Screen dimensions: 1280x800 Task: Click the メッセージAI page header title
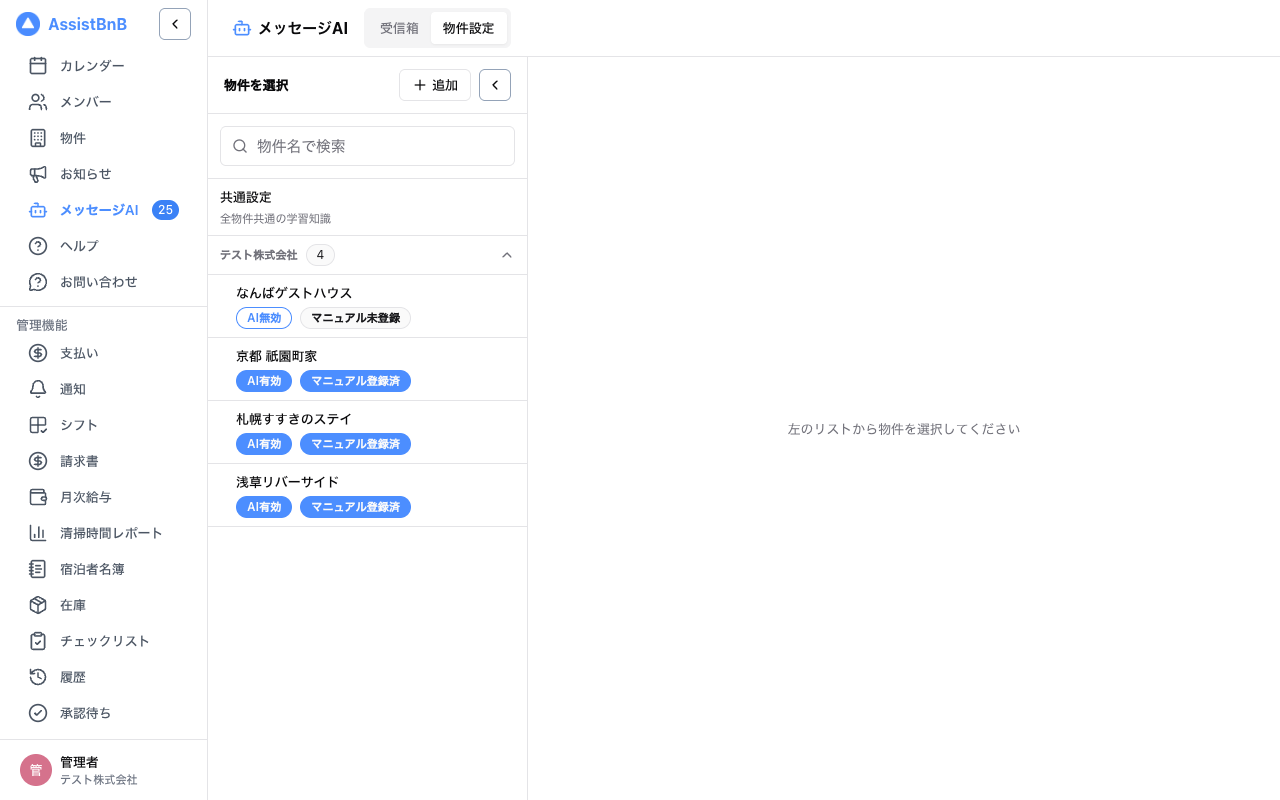coord(303,28)
